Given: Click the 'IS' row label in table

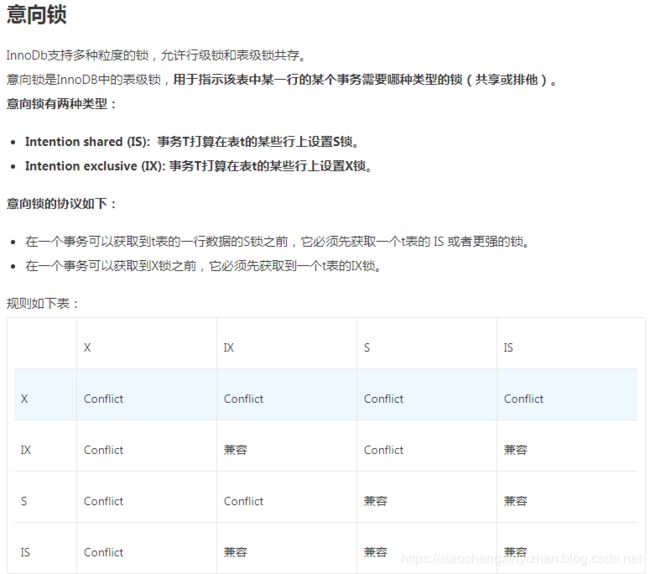Looking at the screenshot, I should [x=25, y=552].
